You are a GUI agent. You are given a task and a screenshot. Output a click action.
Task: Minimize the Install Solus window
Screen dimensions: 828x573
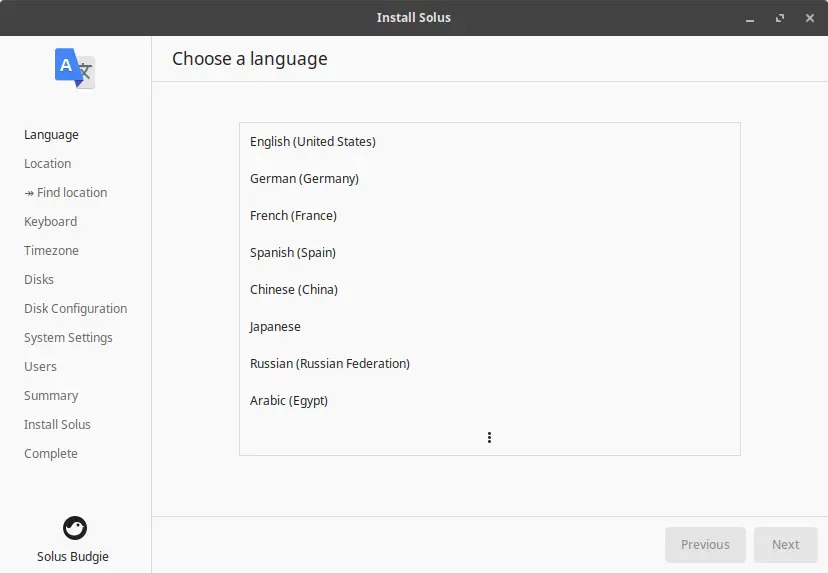pyautogui.click(x=750, y=18)
